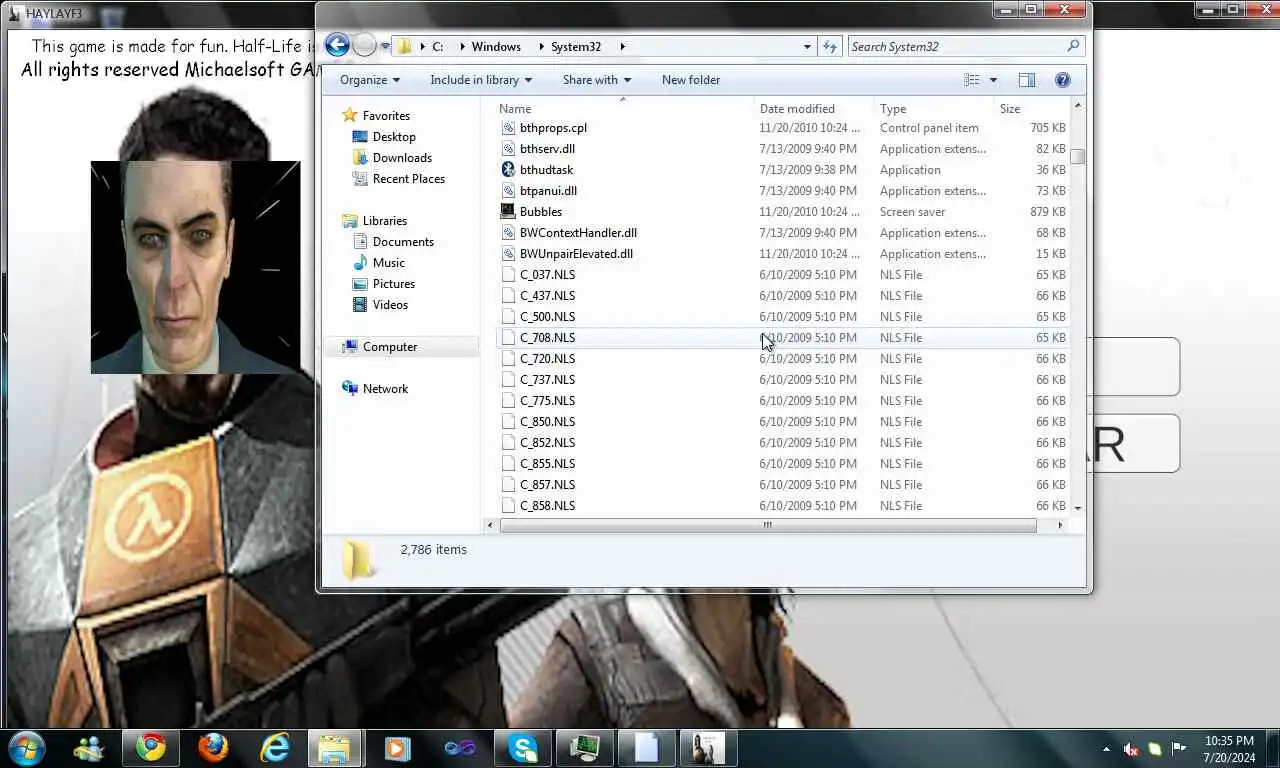Image resolution: width=1280 pixels, height=768 pixels.
Task: Click the Refresh button next to address bar
Action: (x=829, y=46)
